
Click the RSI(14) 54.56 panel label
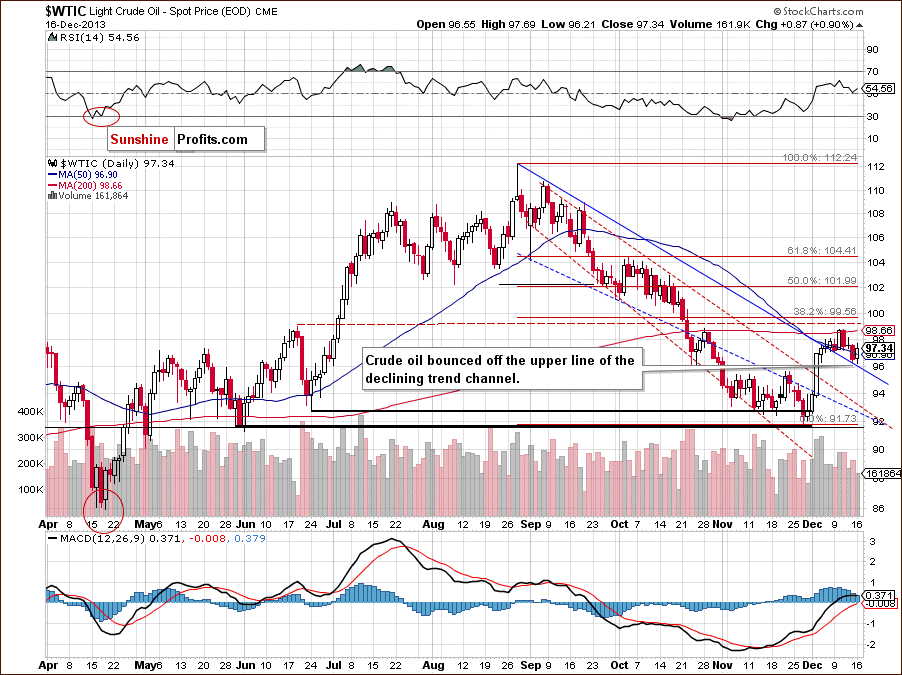(99, 37)
